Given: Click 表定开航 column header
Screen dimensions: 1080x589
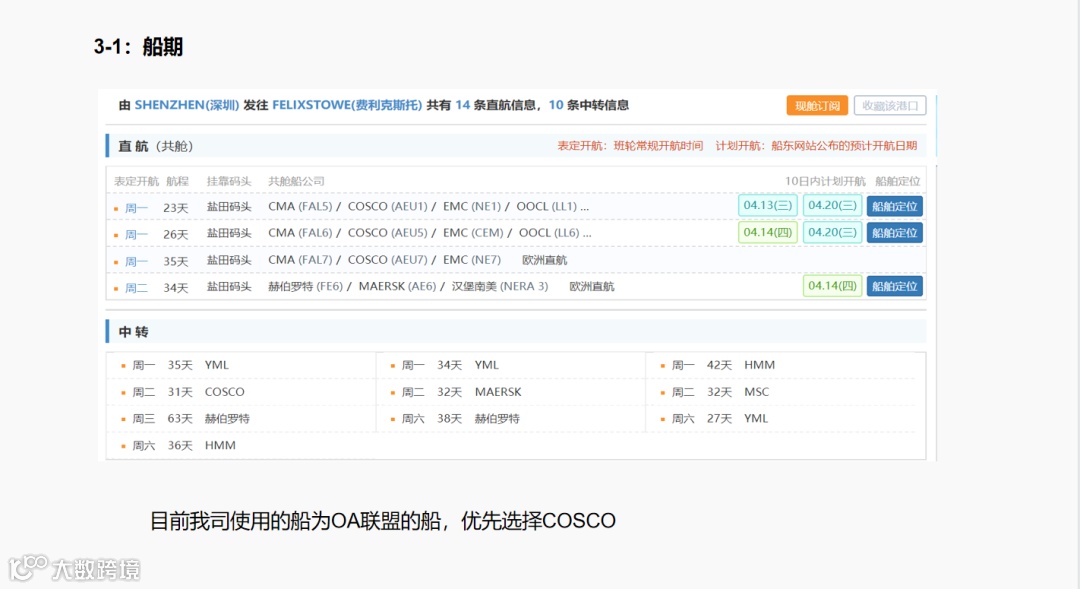Looking at the screenshot, I should [136, 181].
